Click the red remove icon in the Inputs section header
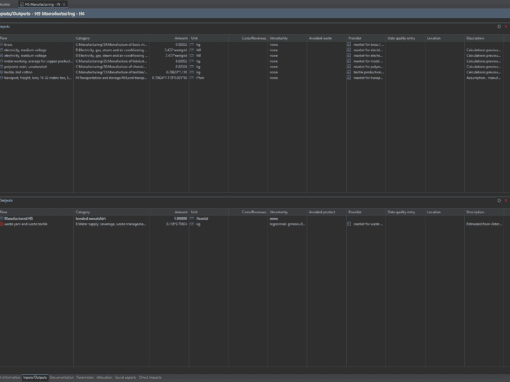Screen dimensions: 510x382 (x=506, y=27)
